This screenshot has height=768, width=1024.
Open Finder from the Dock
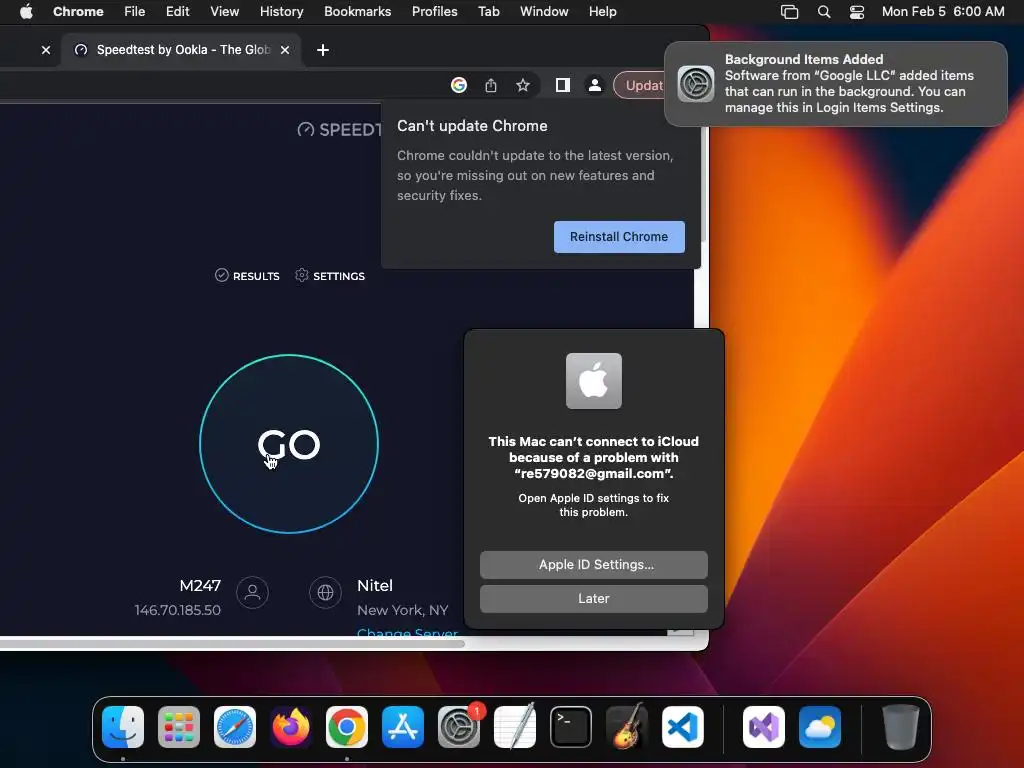pos(123,727)
